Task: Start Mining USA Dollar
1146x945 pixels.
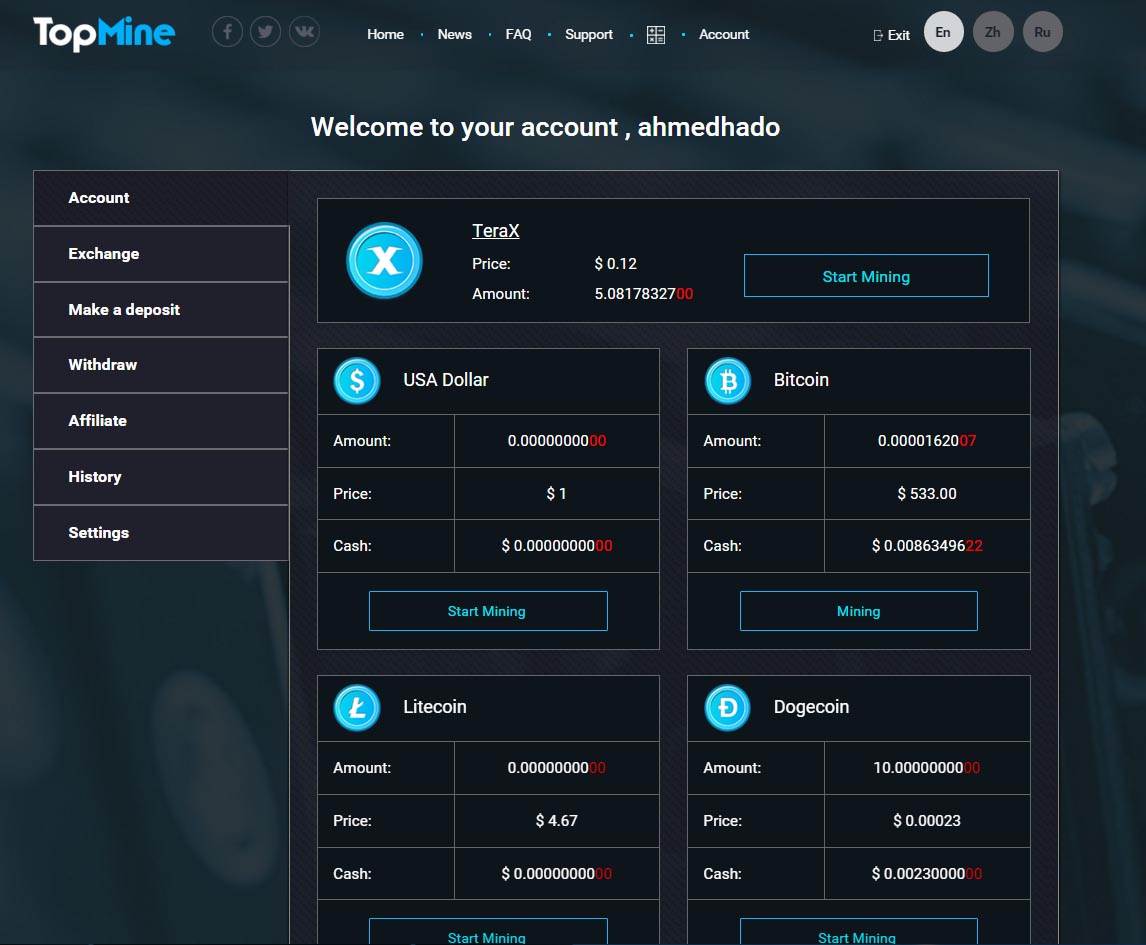Action: point(487,611)
